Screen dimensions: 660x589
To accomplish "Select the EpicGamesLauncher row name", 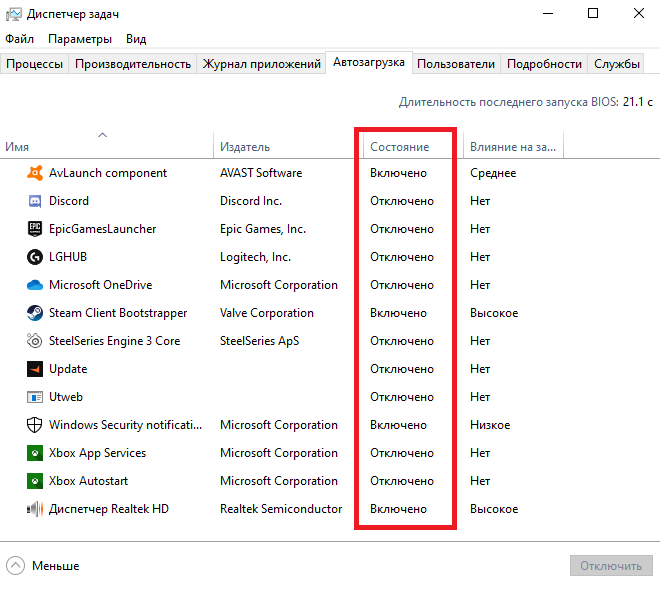I will pyautogui.click(x=102, y=229).
